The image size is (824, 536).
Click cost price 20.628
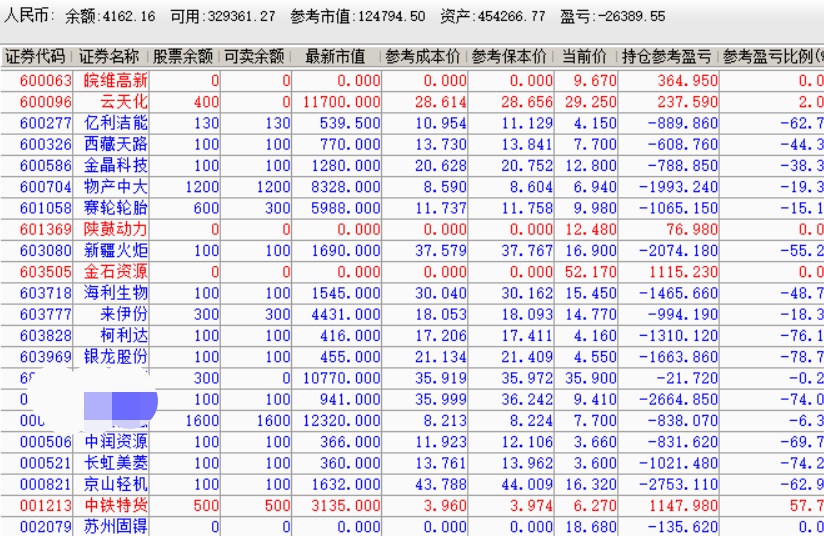coord(440,166)
